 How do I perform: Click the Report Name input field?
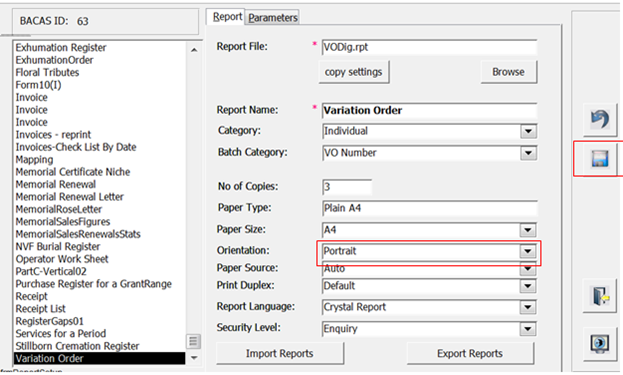click(x=430, y=110)
